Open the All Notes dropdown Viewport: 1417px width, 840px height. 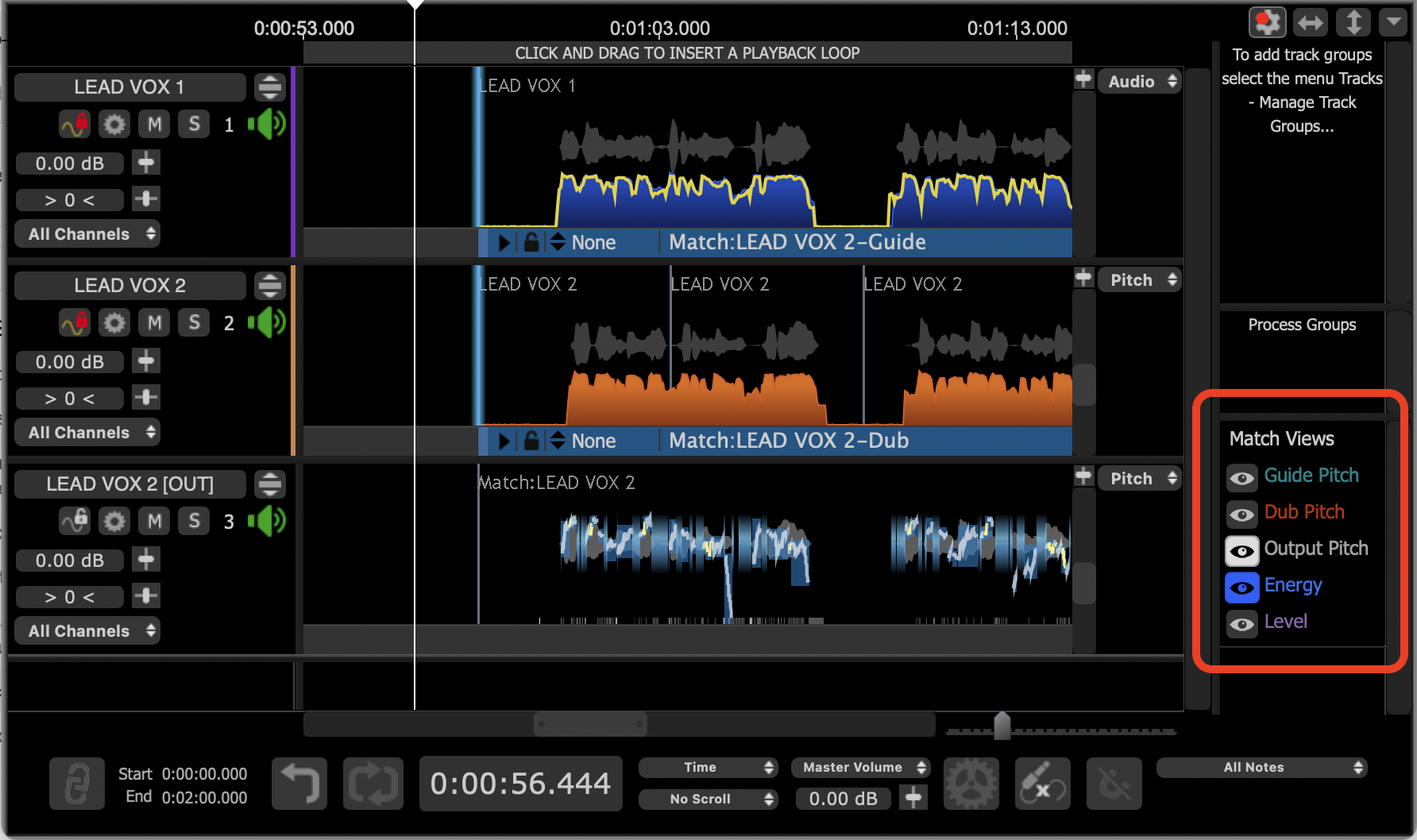[x=1261, y=767]
